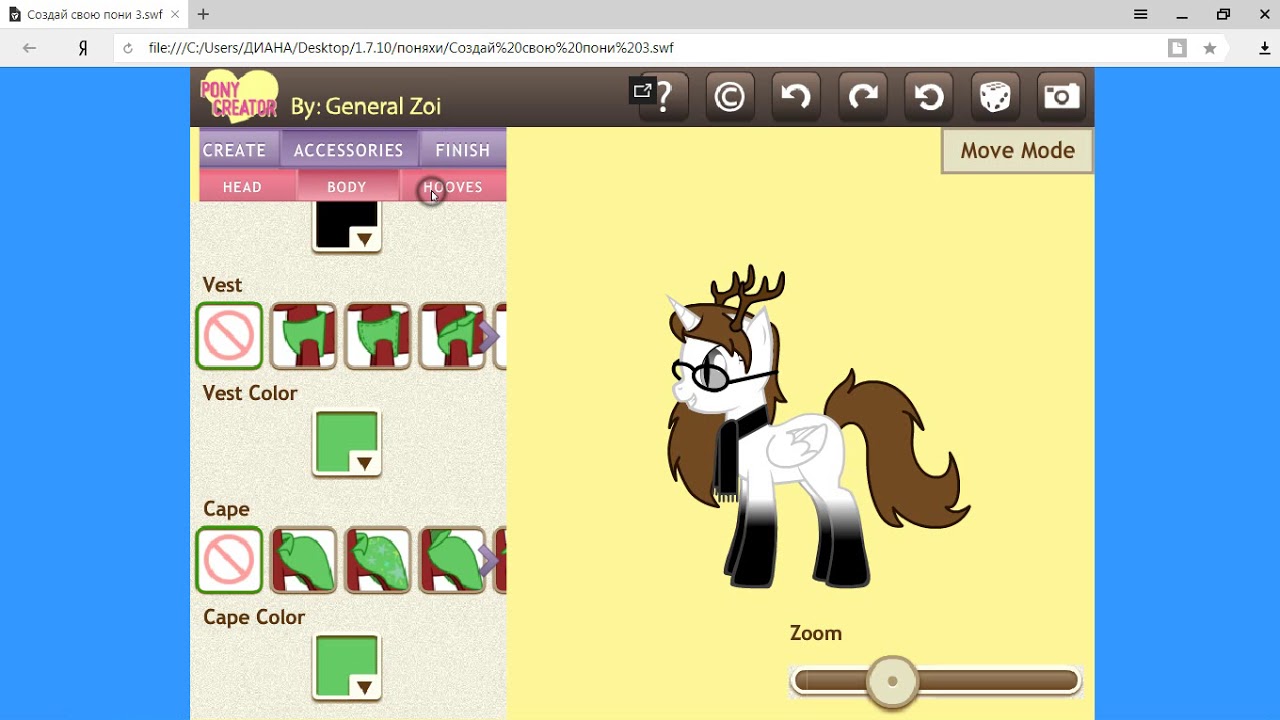The width and height of the screenshot is (1280, 720).
Task: Show more vest styles with the arrow
Action: (489, 336)
